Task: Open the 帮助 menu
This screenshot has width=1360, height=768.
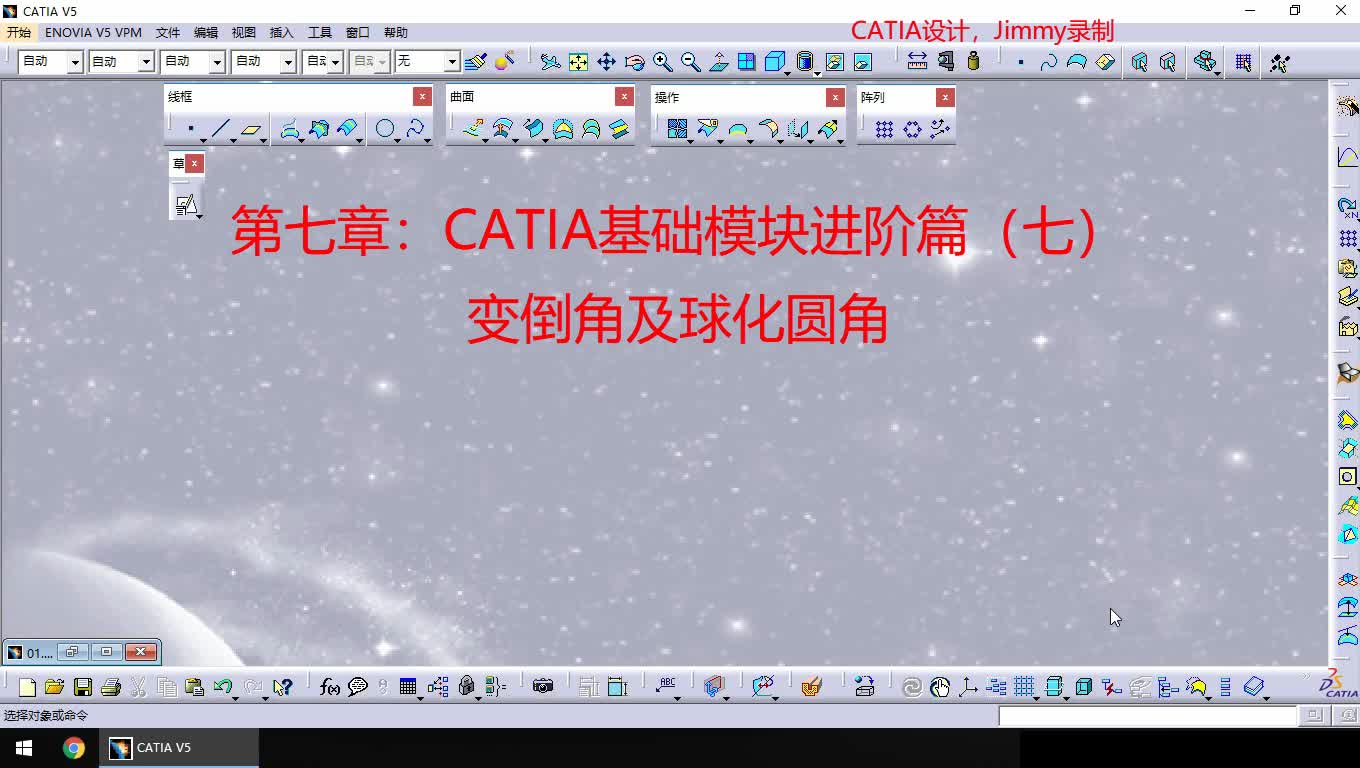Action: [x=396, y=33]
